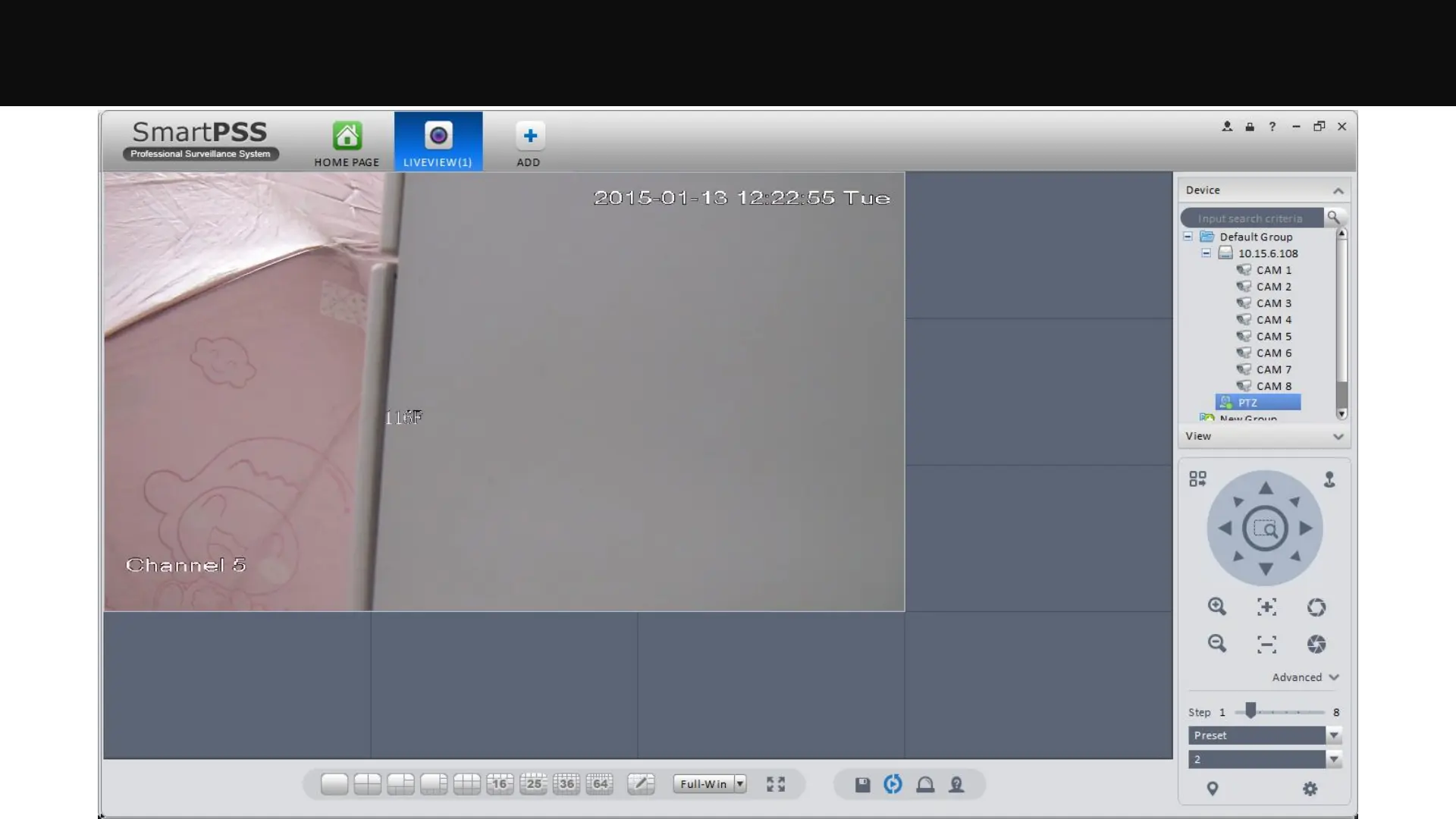Move PTZ camera down-right diagonally

(1294, 557)
